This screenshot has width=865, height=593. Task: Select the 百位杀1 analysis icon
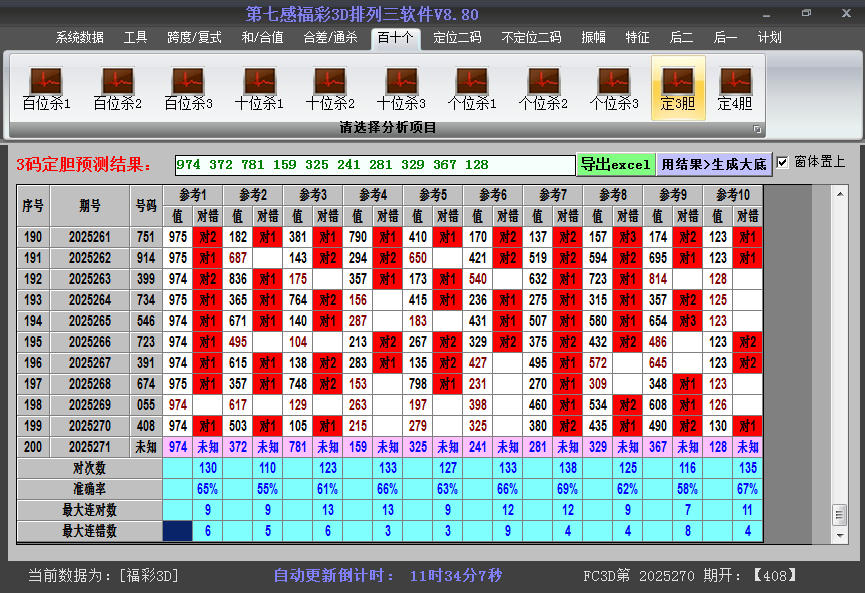coord(44,85)
